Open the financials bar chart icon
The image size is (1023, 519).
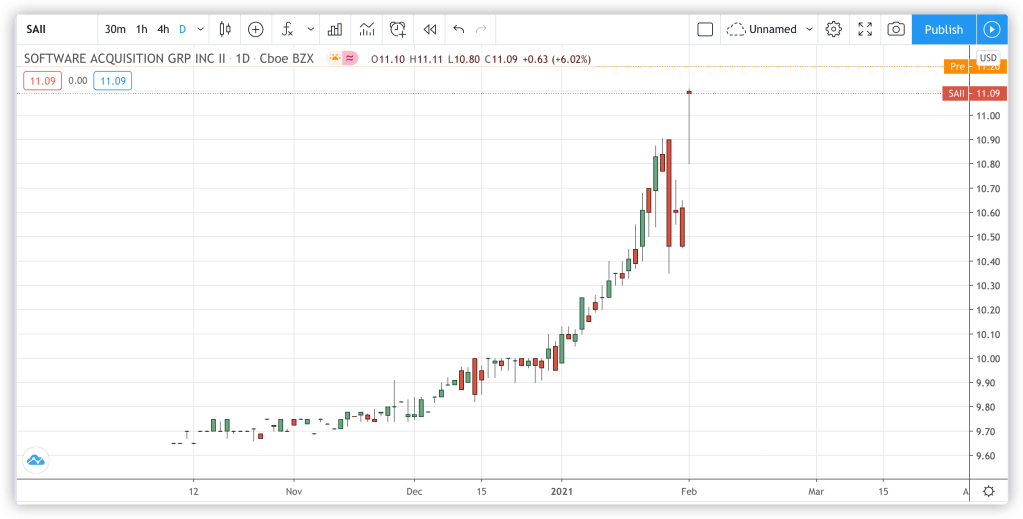335,29
